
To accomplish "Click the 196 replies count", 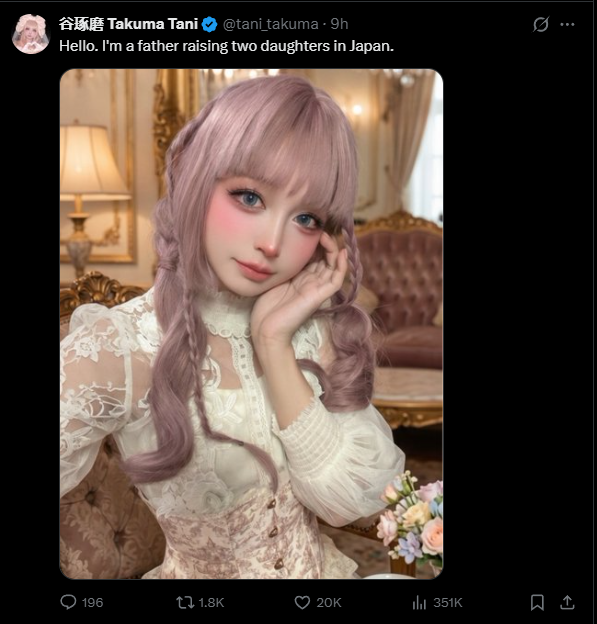I will pos(92,603).
